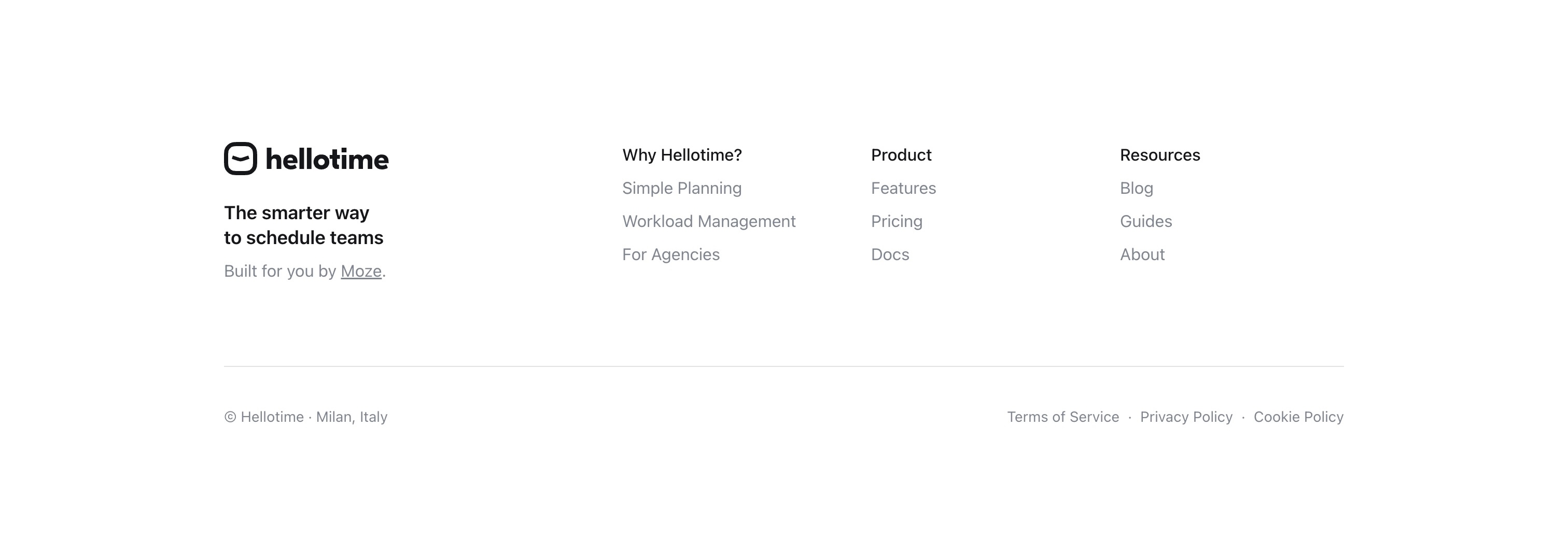Image resolution: width=1568 pixels, height=555 pixels.
Task: Click the Product column heading
Action: [901, 155]
